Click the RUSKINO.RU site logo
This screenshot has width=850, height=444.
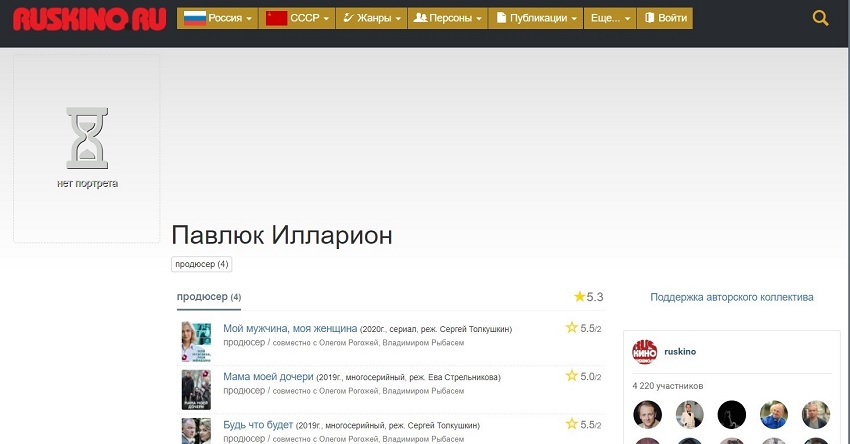point(89,19)
